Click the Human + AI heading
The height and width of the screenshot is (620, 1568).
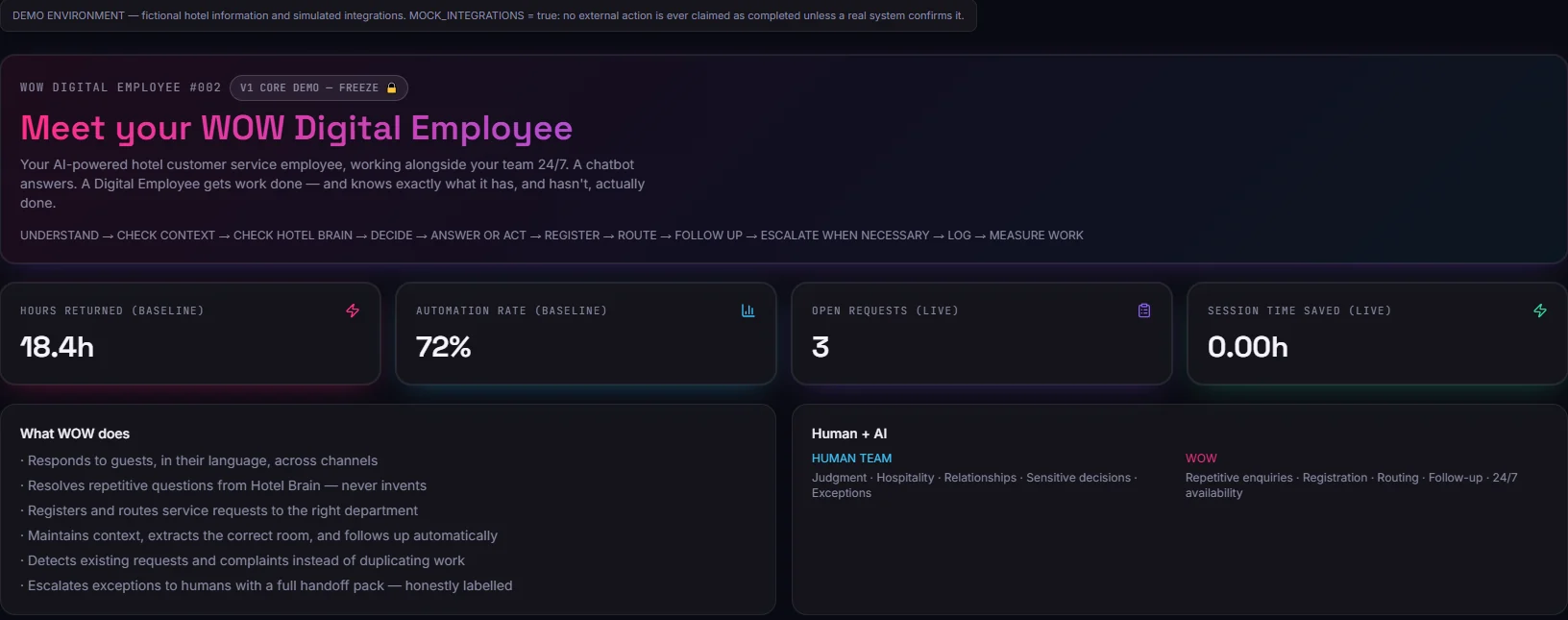click(x=849, y=434)
